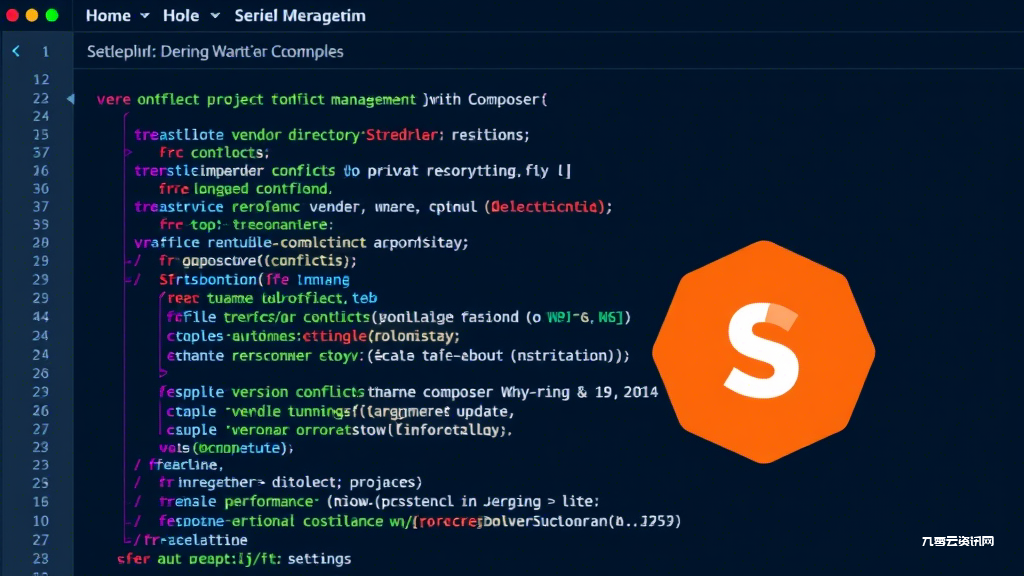
Task: Maximize the window with the green button
Action: click(x=52, y=16)
